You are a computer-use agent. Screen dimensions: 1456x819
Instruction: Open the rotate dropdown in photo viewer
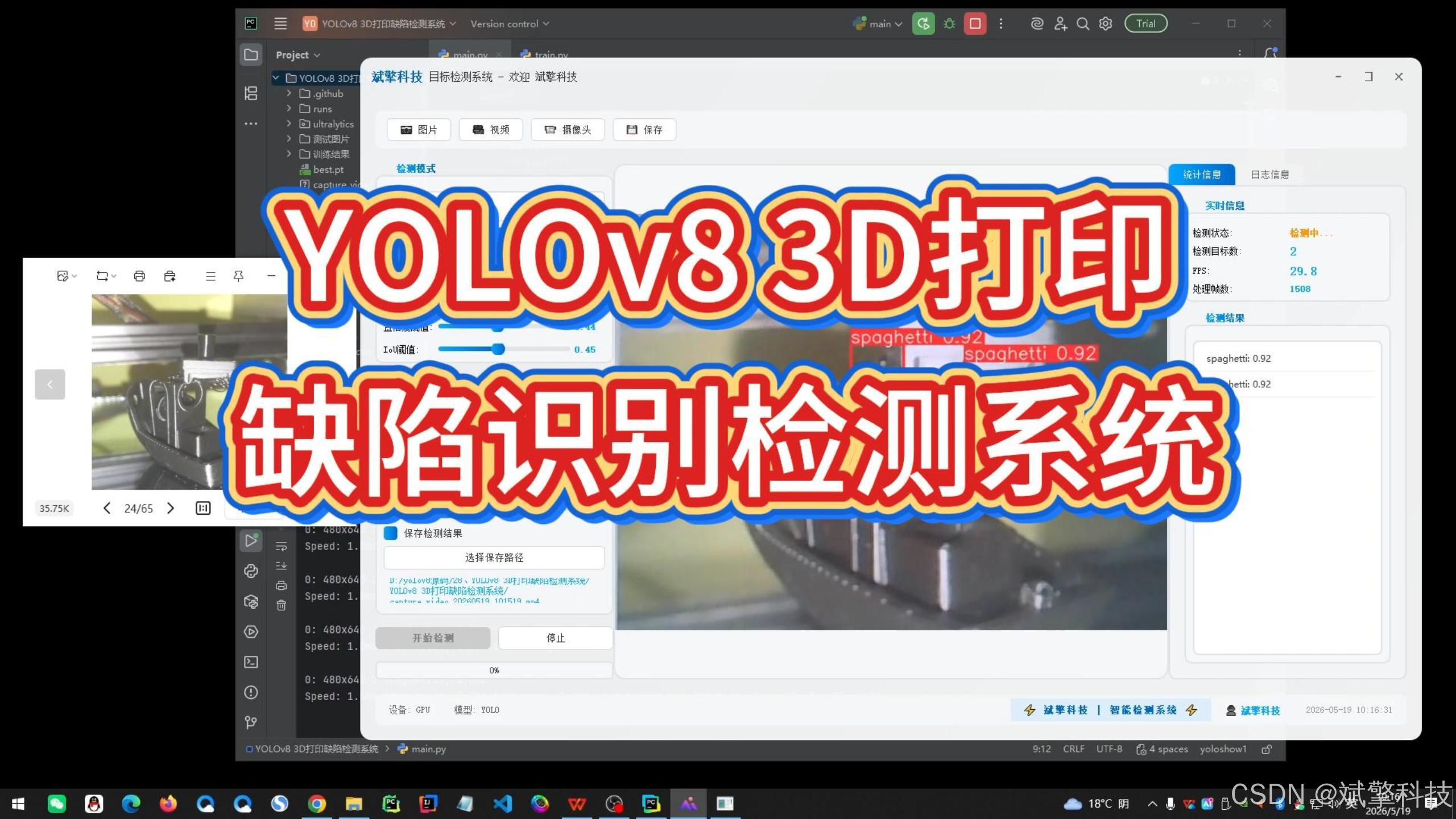(x=106, y=276)
